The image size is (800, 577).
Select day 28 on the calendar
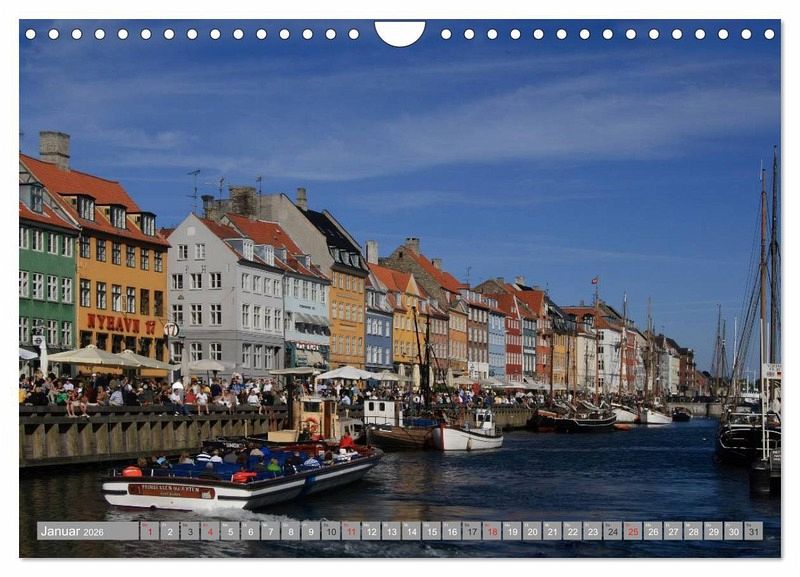click(693, 531)
